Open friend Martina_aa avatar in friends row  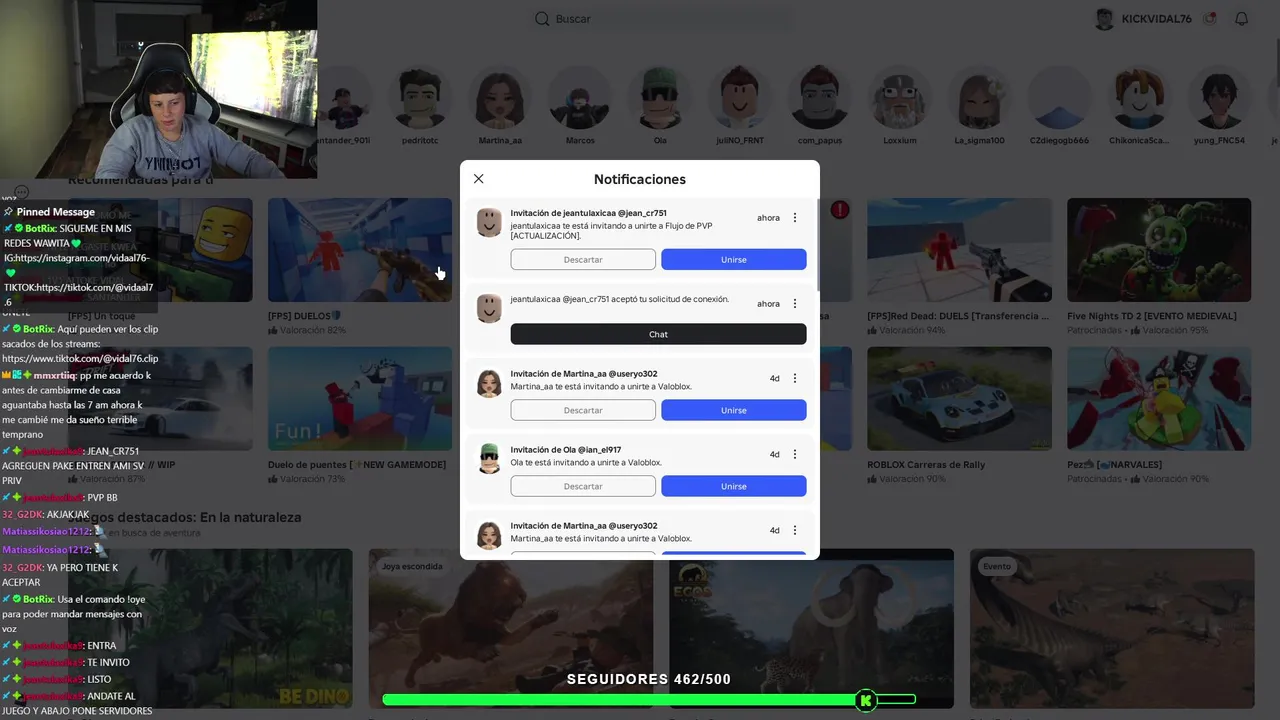click(x=500, y=98)
